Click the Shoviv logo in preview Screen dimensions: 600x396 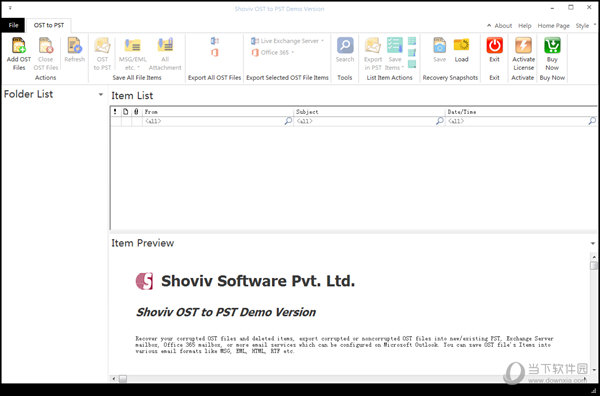click(145, 281)
